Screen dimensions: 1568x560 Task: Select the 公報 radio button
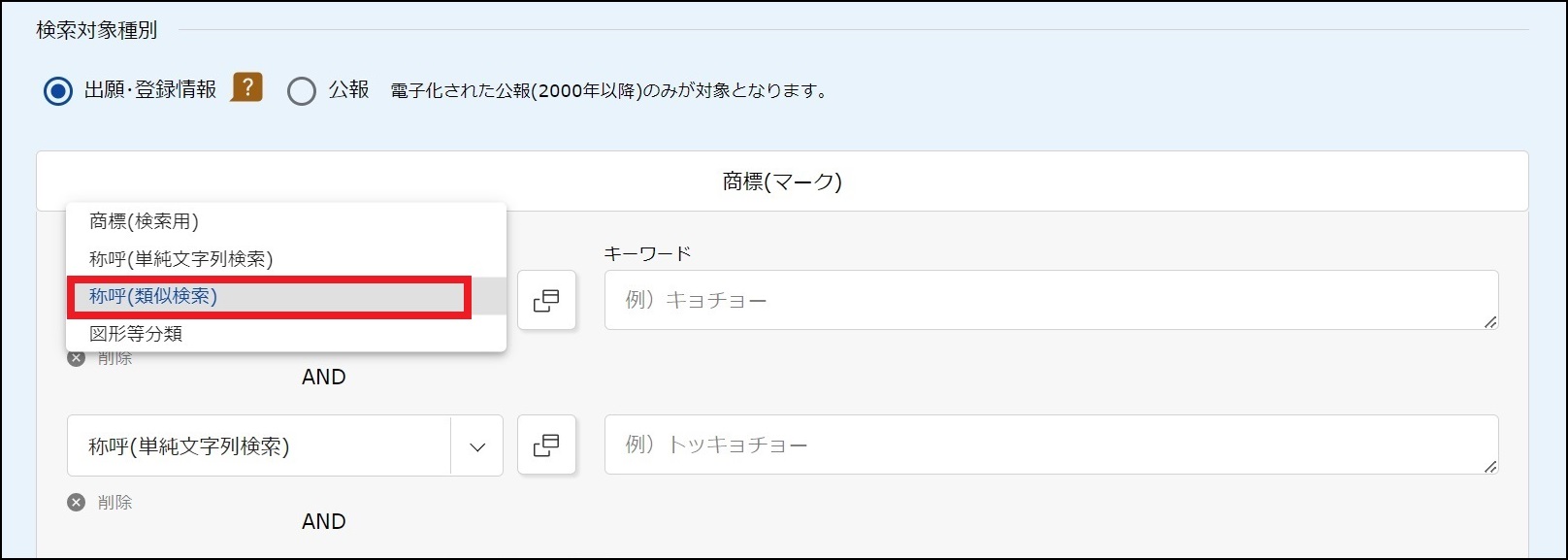tap(302, 91)
